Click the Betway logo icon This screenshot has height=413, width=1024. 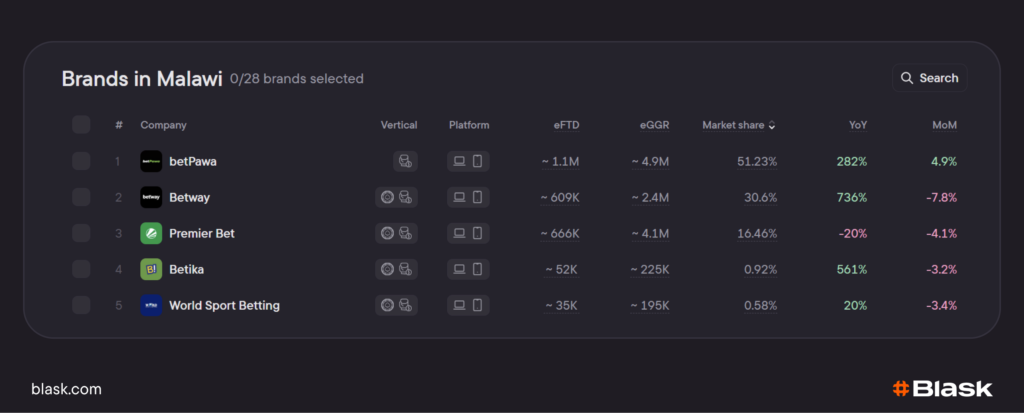pyautogui.click(x=151, y=197)
